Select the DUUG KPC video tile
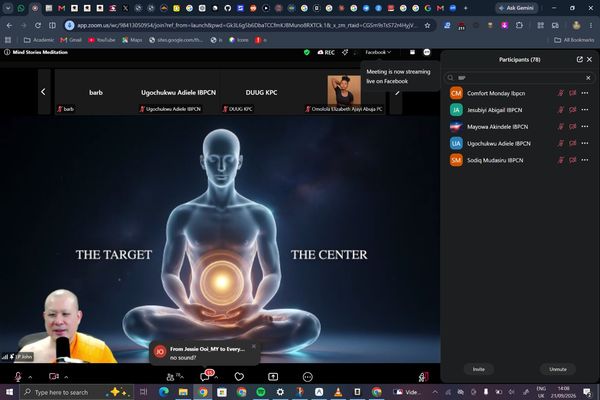The image size is (600, 400). 261,92
